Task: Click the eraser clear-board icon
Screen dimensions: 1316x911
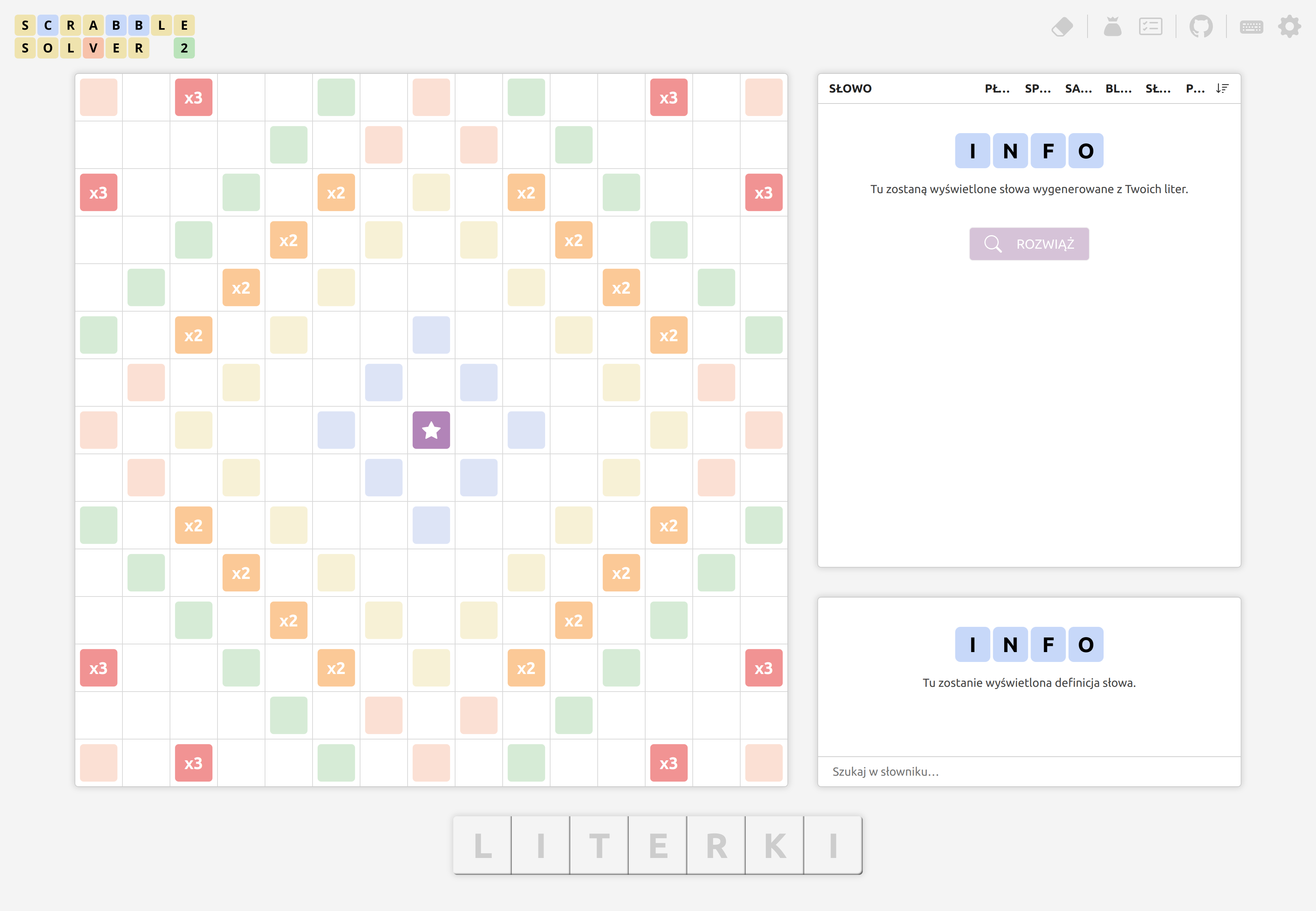Action: pos(1062,27)
